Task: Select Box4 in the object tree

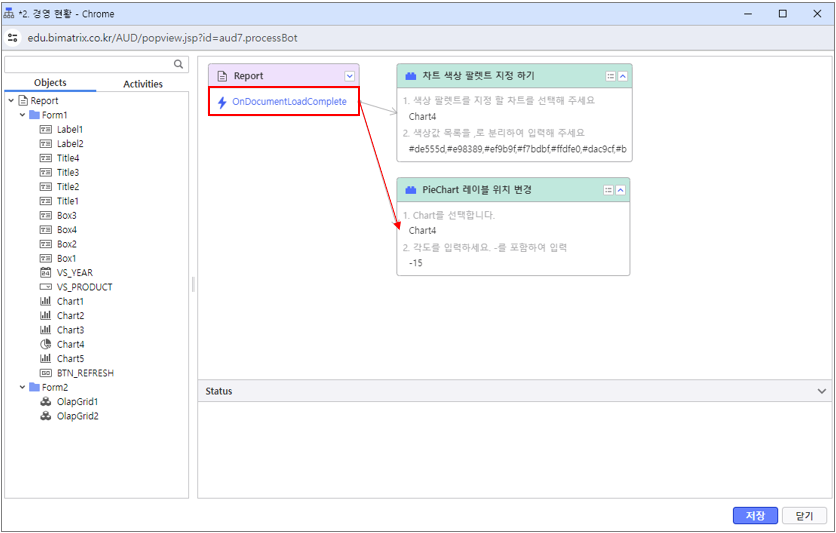Action: point(67,230)
